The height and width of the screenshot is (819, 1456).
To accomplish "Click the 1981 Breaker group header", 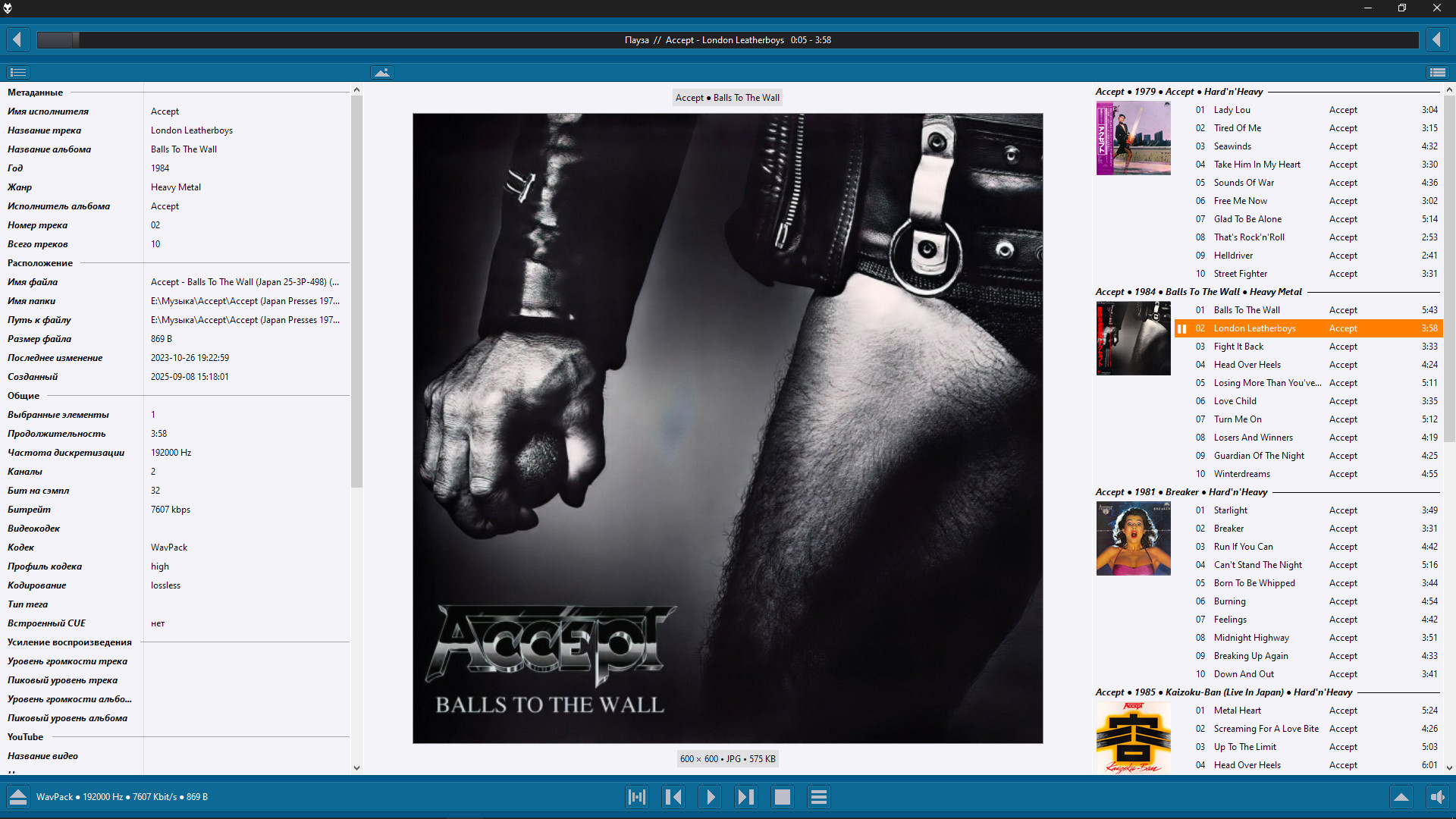I will 1181,492.
